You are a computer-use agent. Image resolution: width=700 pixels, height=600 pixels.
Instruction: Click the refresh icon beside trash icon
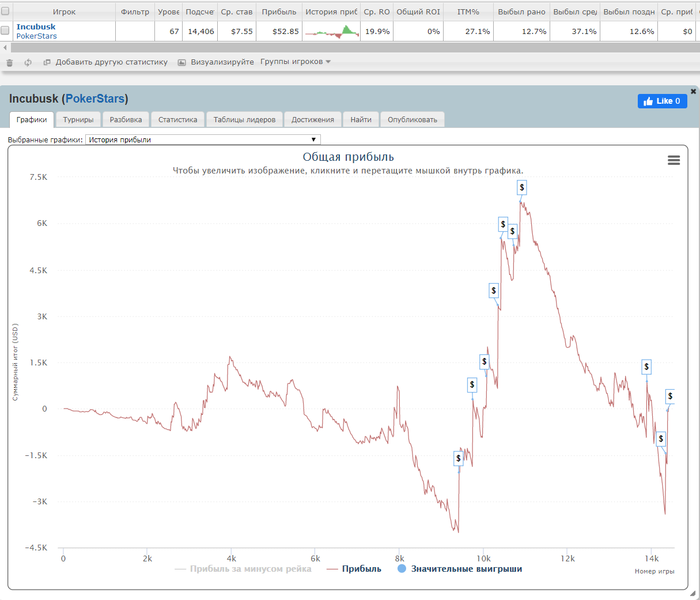(28, 62)
